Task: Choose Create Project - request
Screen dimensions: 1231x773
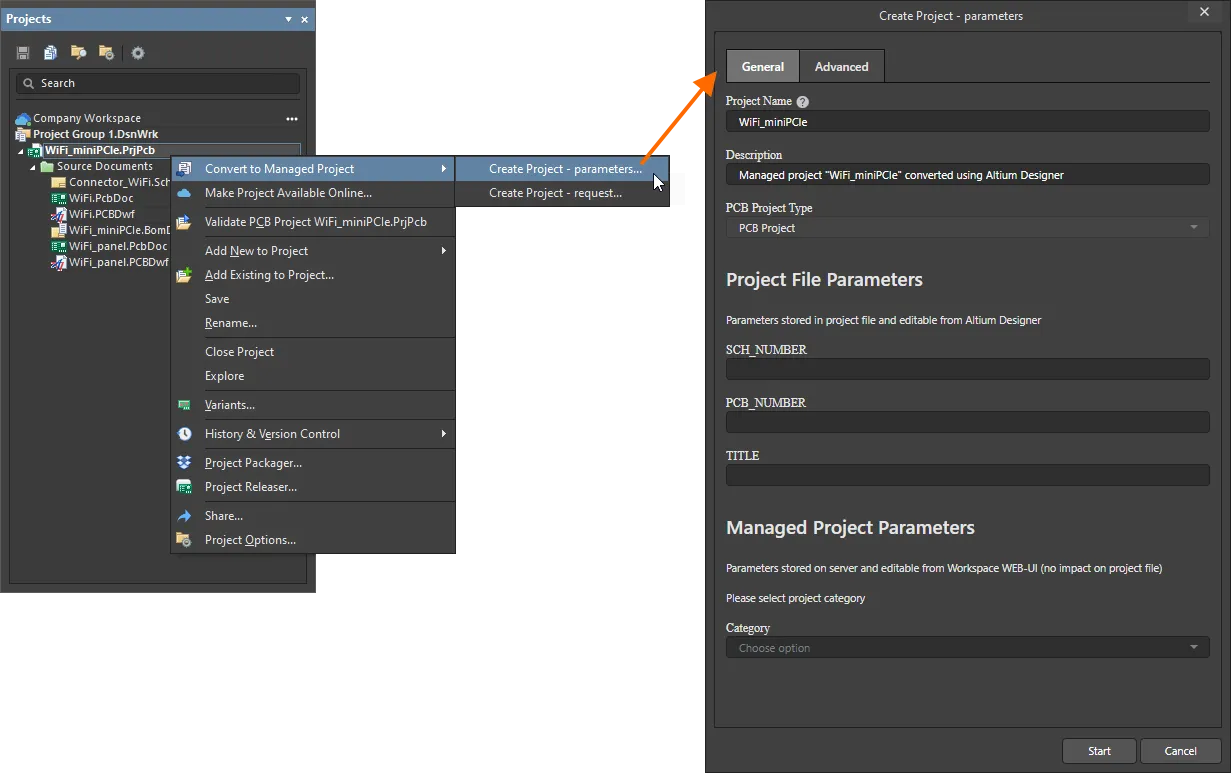Action: point(562,193)
